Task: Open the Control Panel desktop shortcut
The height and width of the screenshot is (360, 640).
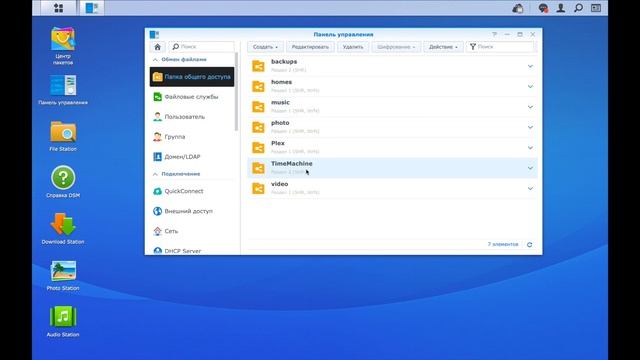Action: (x=63, y=90)
